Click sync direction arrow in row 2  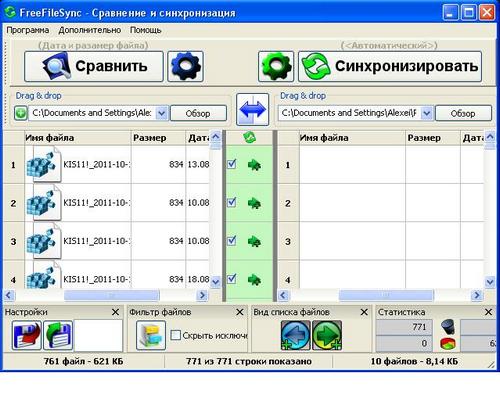[254, 203]
